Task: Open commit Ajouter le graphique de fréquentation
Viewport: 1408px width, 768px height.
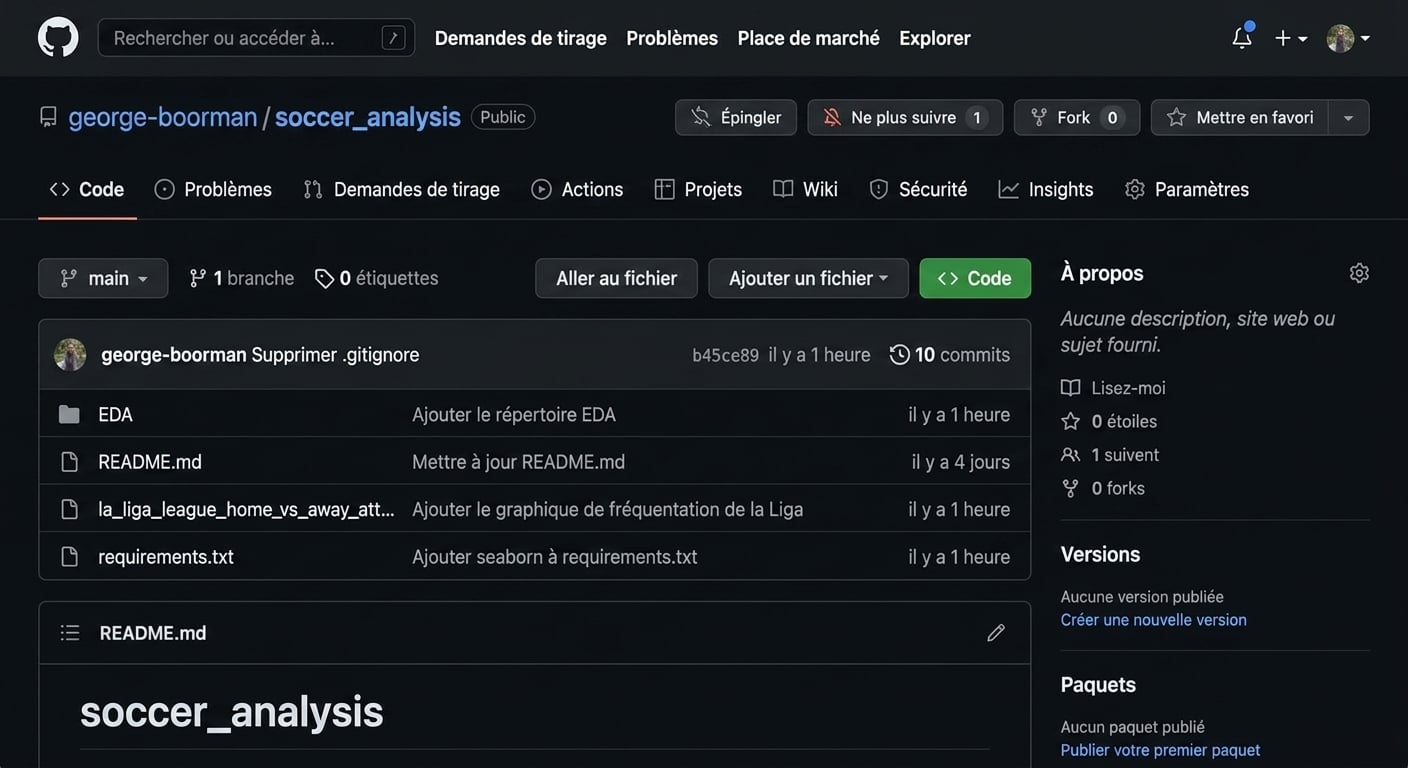Action: (607, 509)
